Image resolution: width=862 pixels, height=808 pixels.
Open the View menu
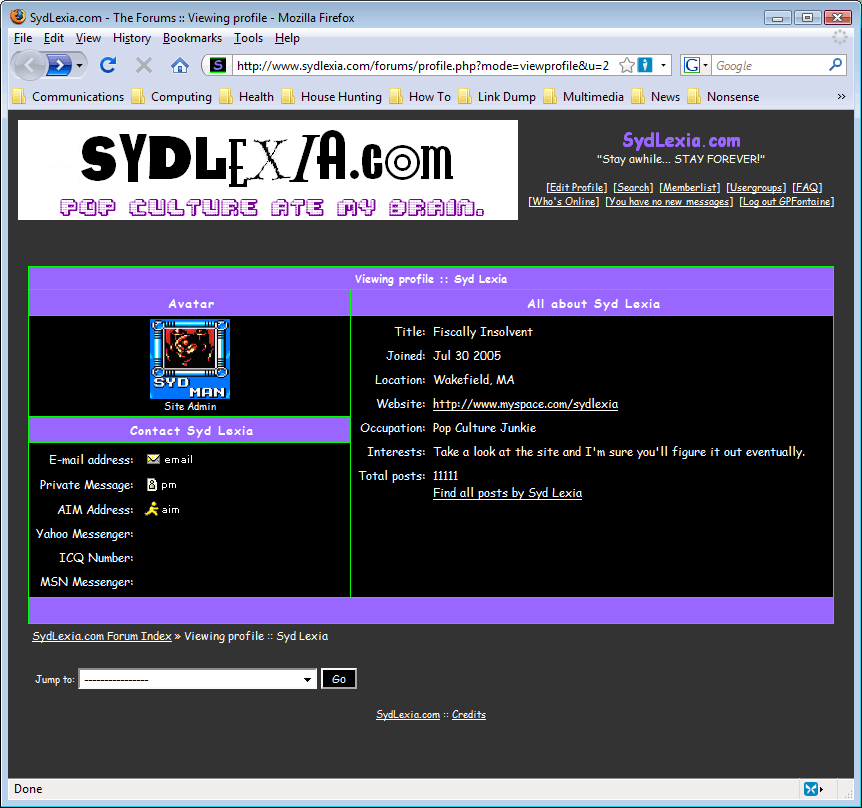coord(88,38)
